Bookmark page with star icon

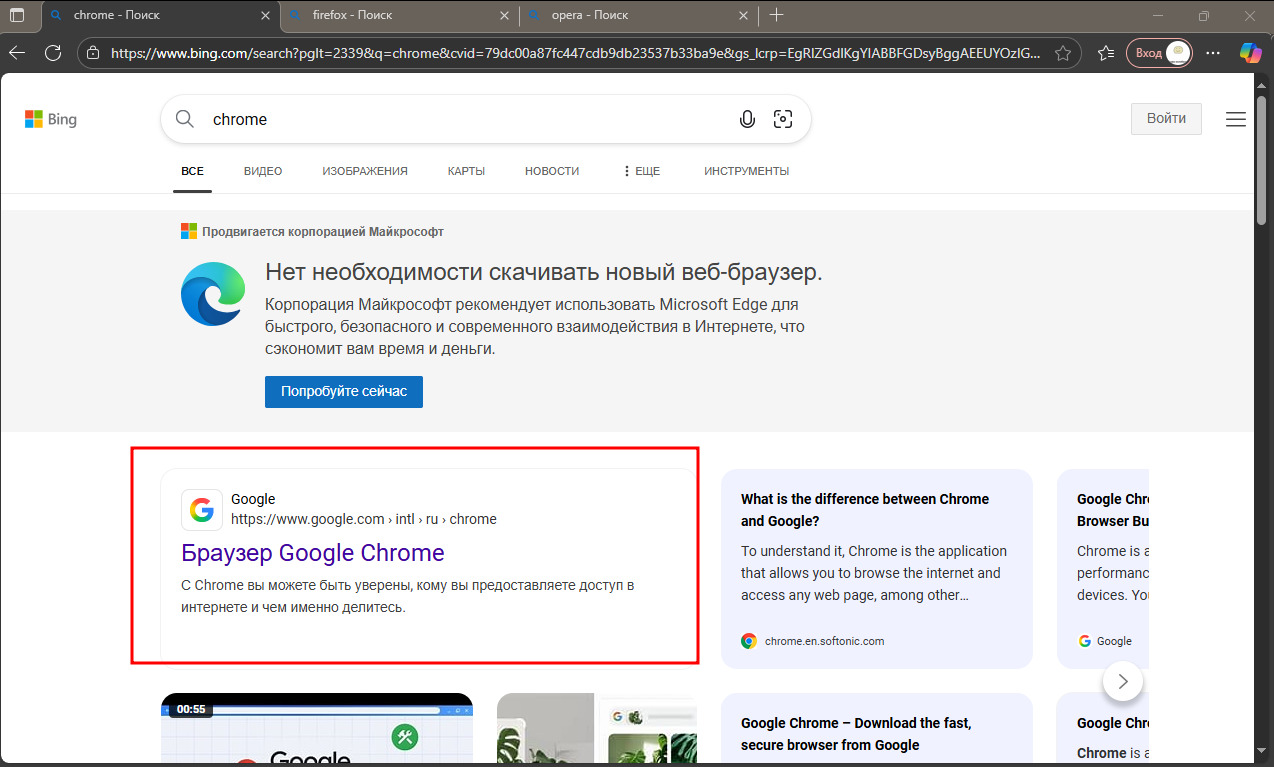coord(1063,53)
